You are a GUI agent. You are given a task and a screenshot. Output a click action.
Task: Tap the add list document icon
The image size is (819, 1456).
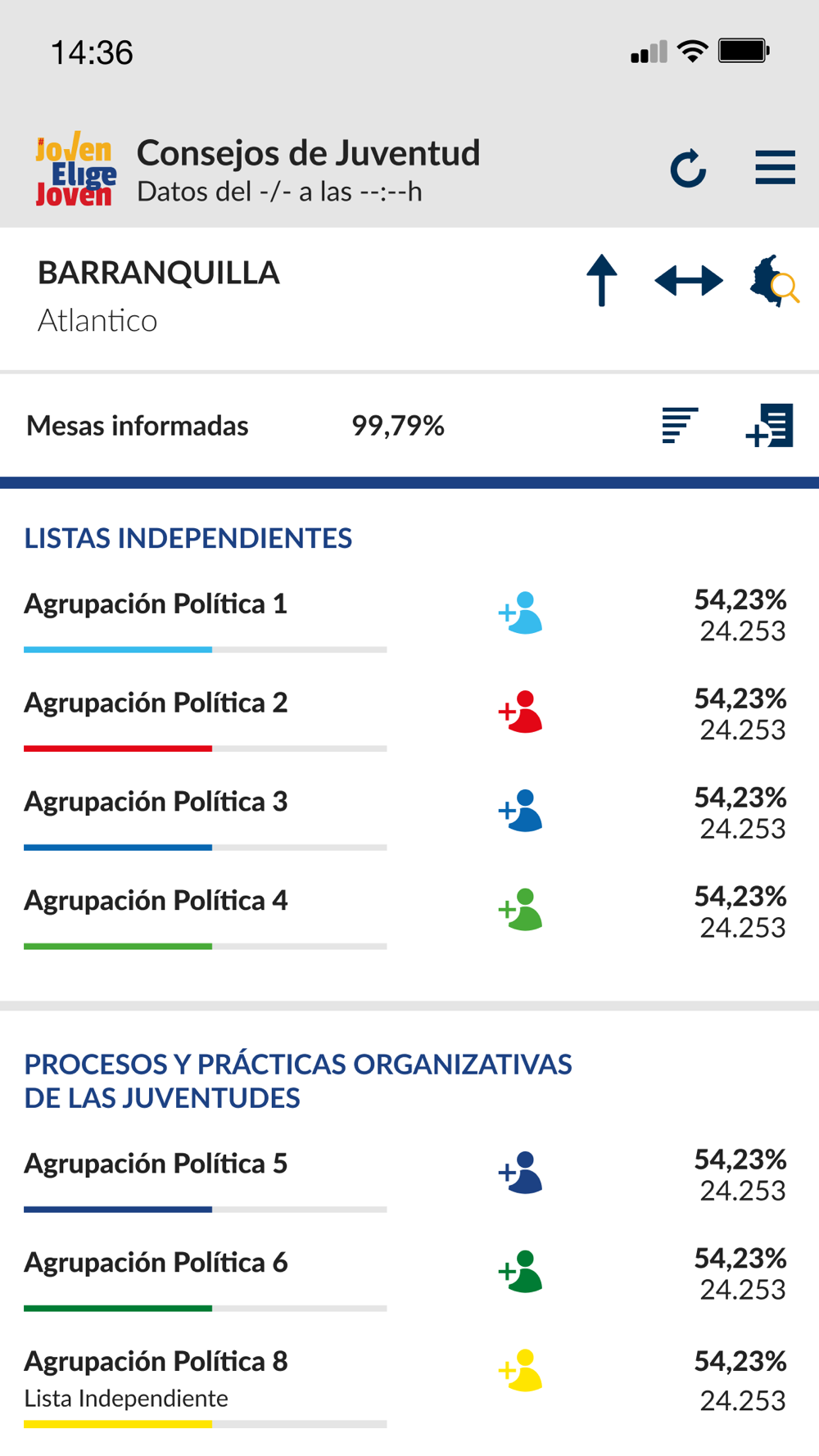click(x=769, y=425)
